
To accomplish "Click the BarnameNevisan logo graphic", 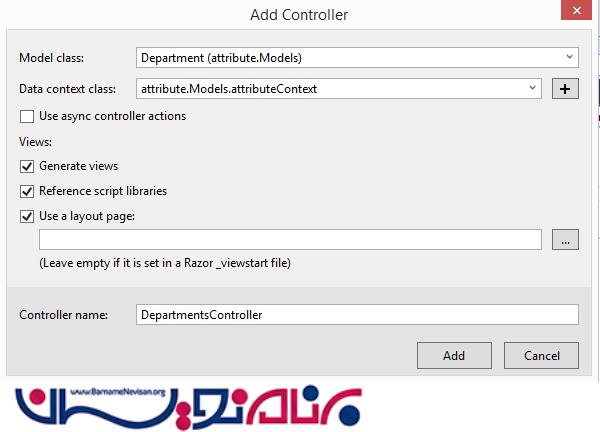I will point(188,408).
